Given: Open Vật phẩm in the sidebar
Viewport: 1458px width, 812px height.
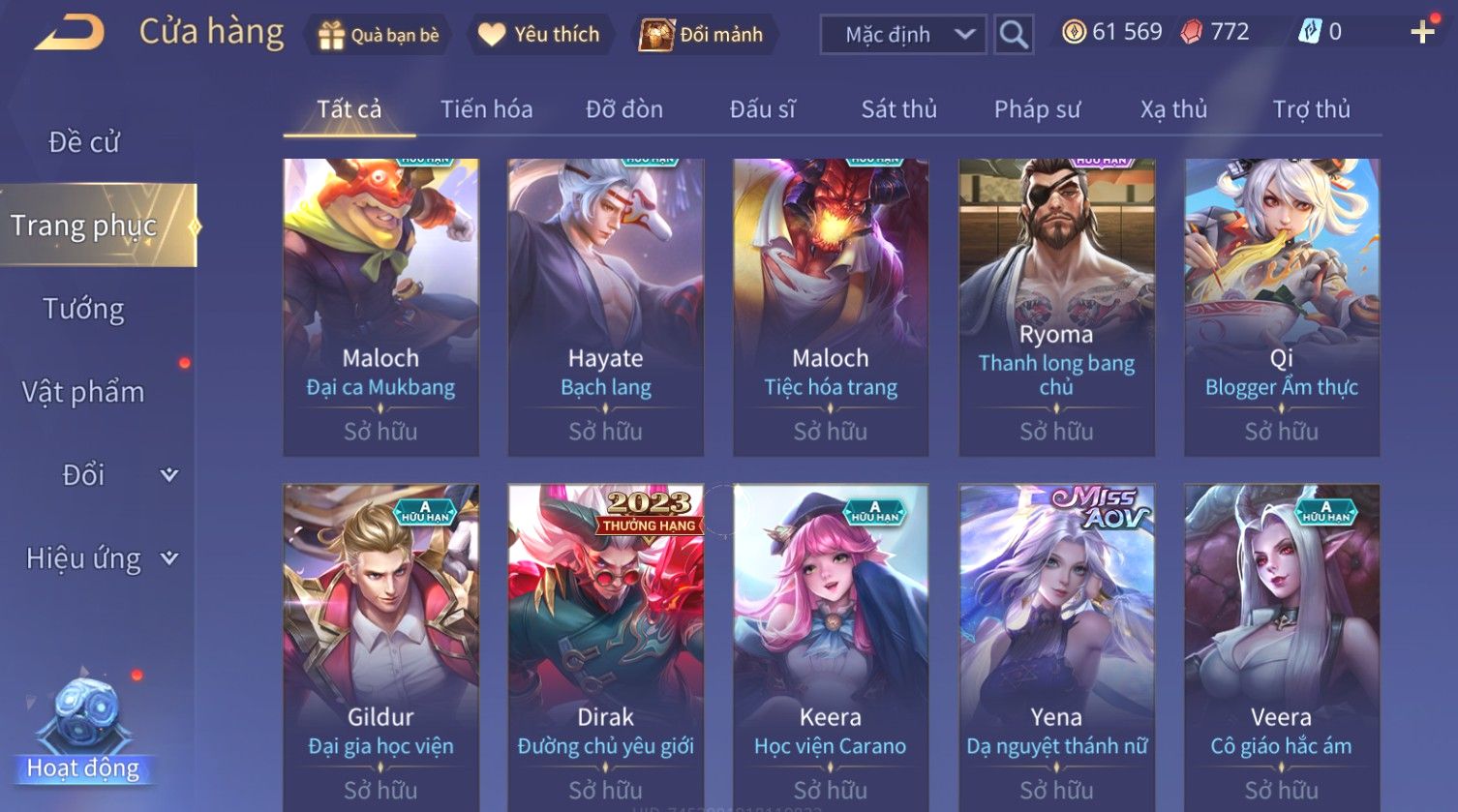Looking at the screenshot, I should 83,392.
